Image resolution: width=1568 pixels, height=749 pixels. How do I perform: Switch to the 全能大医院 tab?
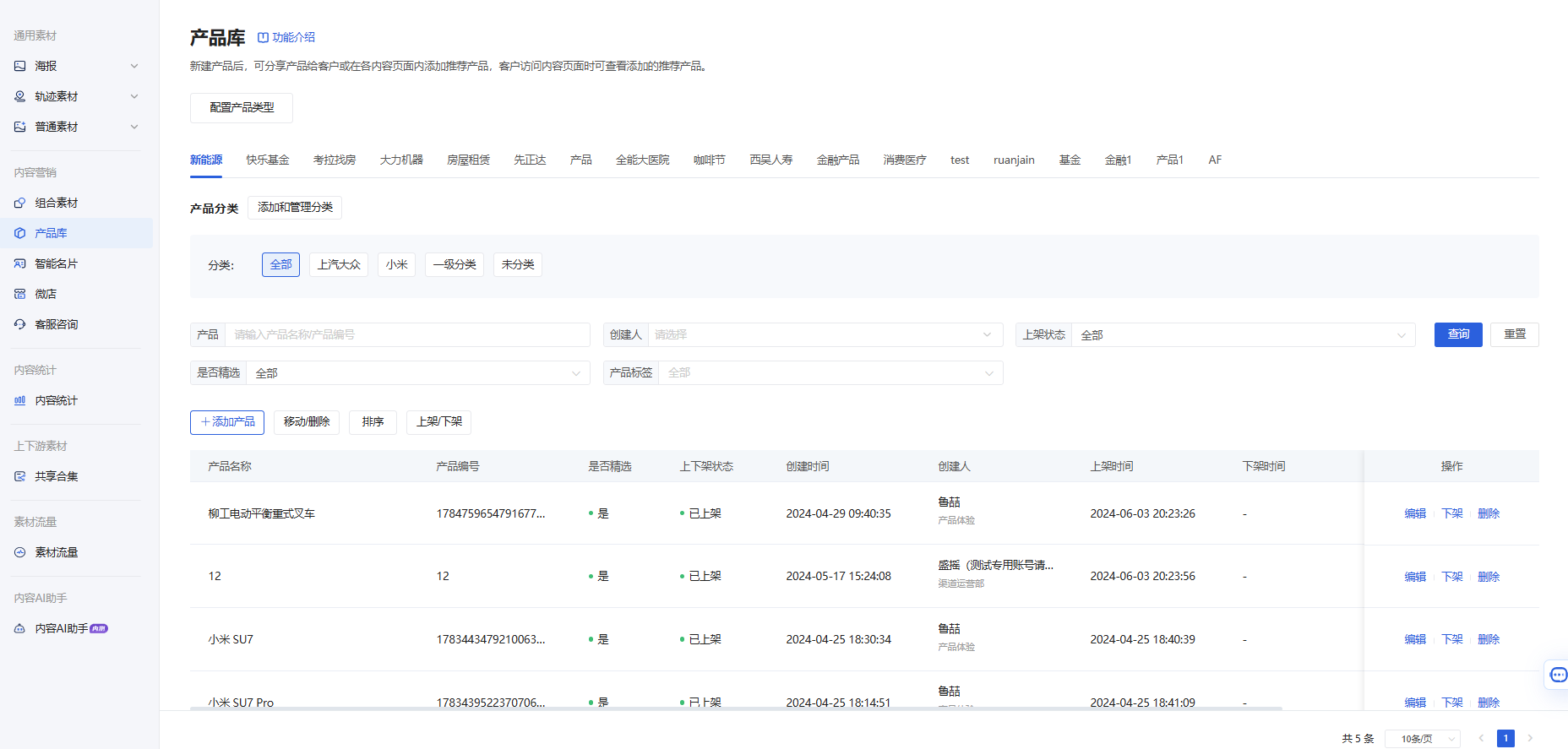[642, 160]
